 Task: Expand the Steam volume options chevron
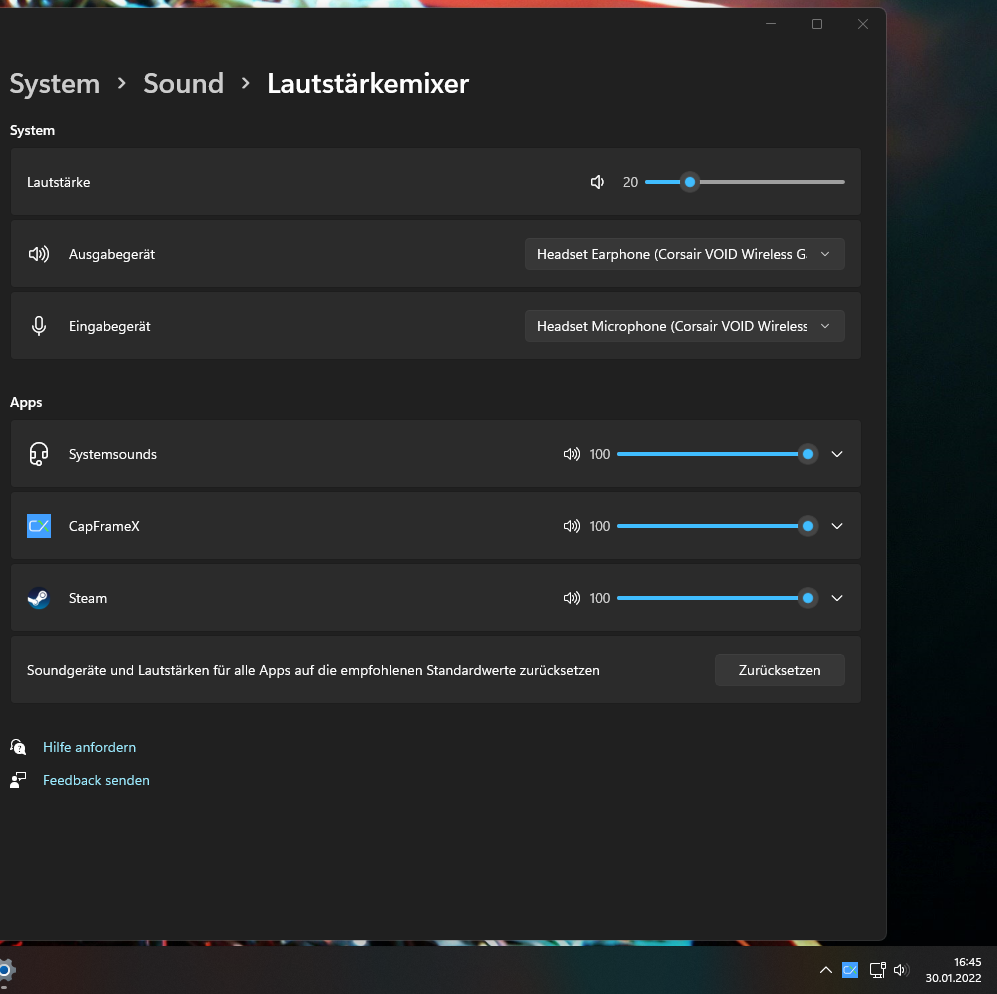click(x=837, y=598)
